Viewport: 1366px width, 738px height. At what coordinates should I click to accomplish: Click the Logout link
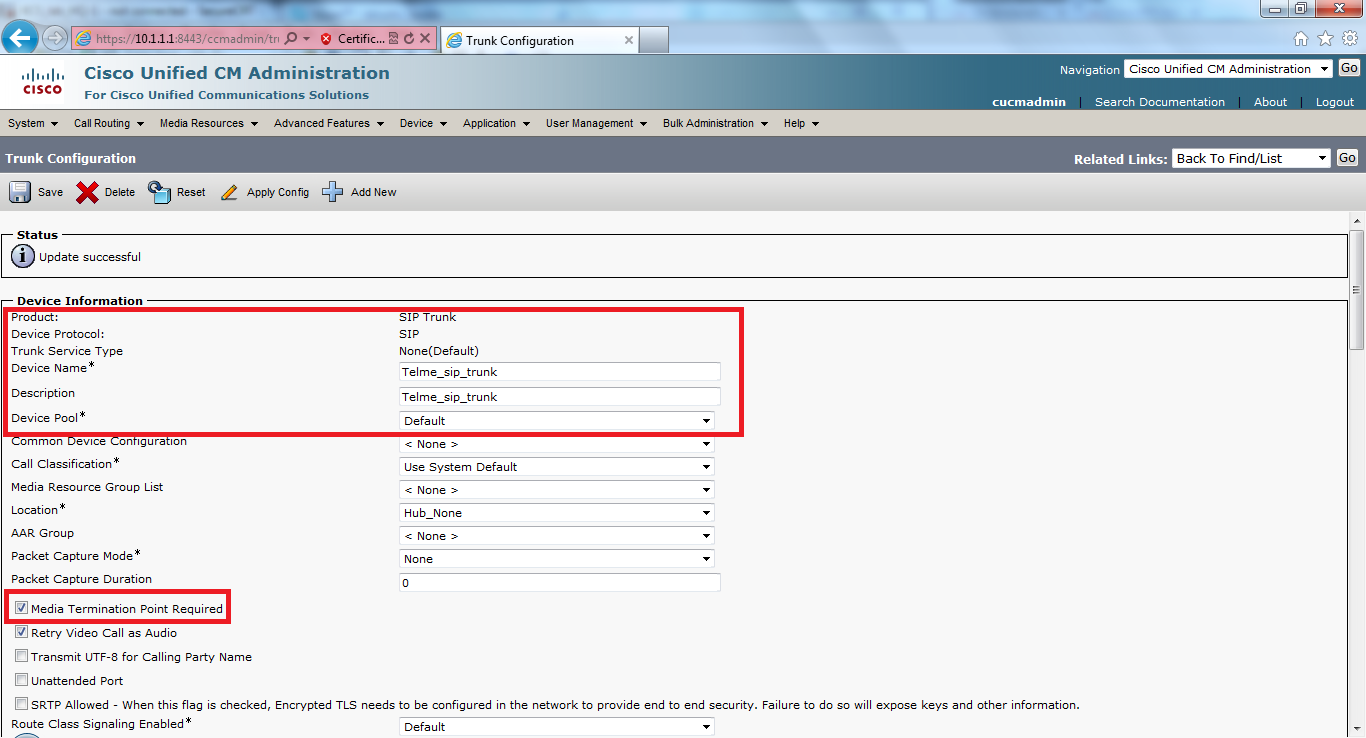[1335, 102]
